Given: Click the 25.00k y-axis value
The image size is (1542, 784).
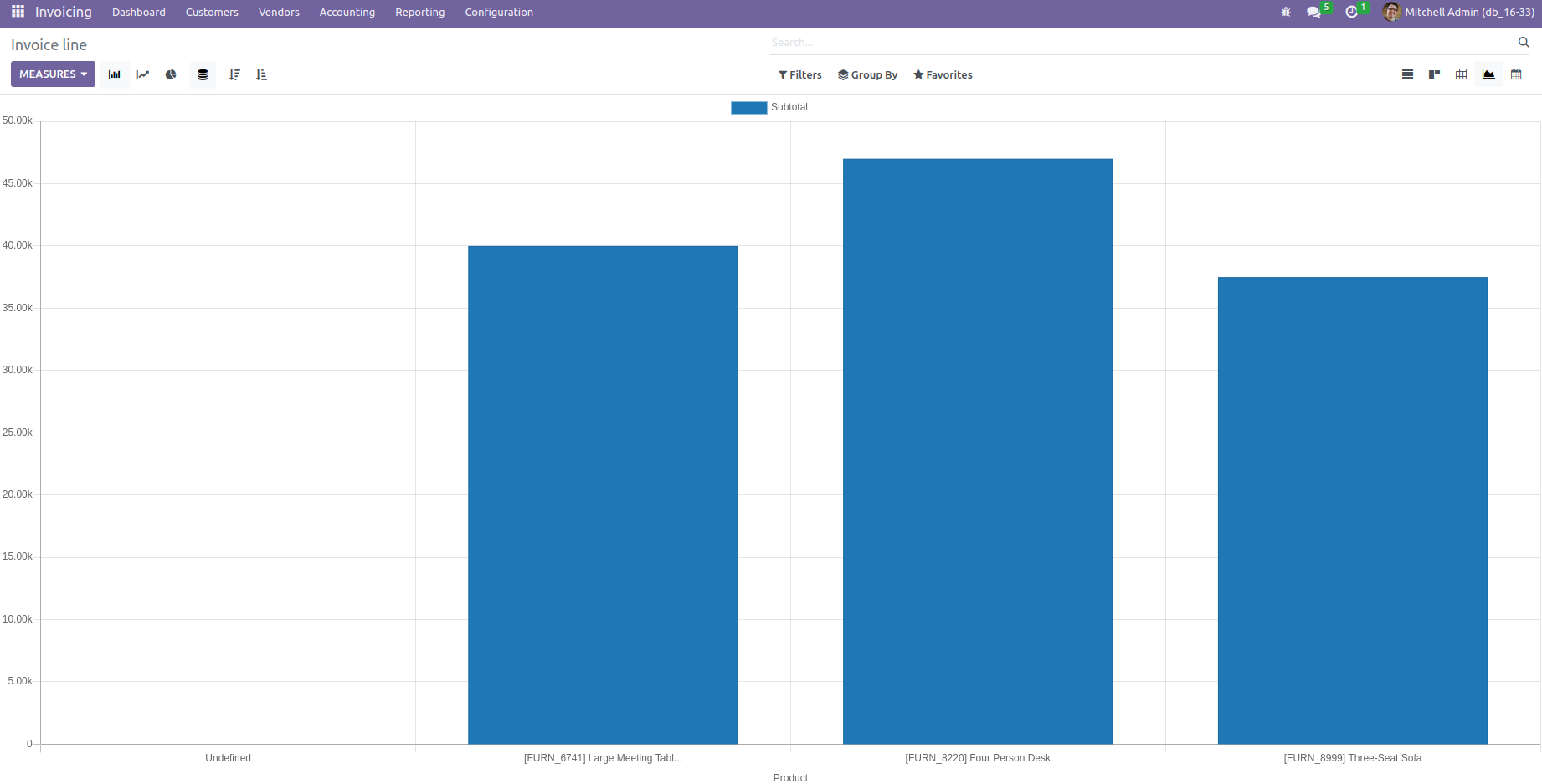Looking at the screenshot, I should (x=17, y=433).
